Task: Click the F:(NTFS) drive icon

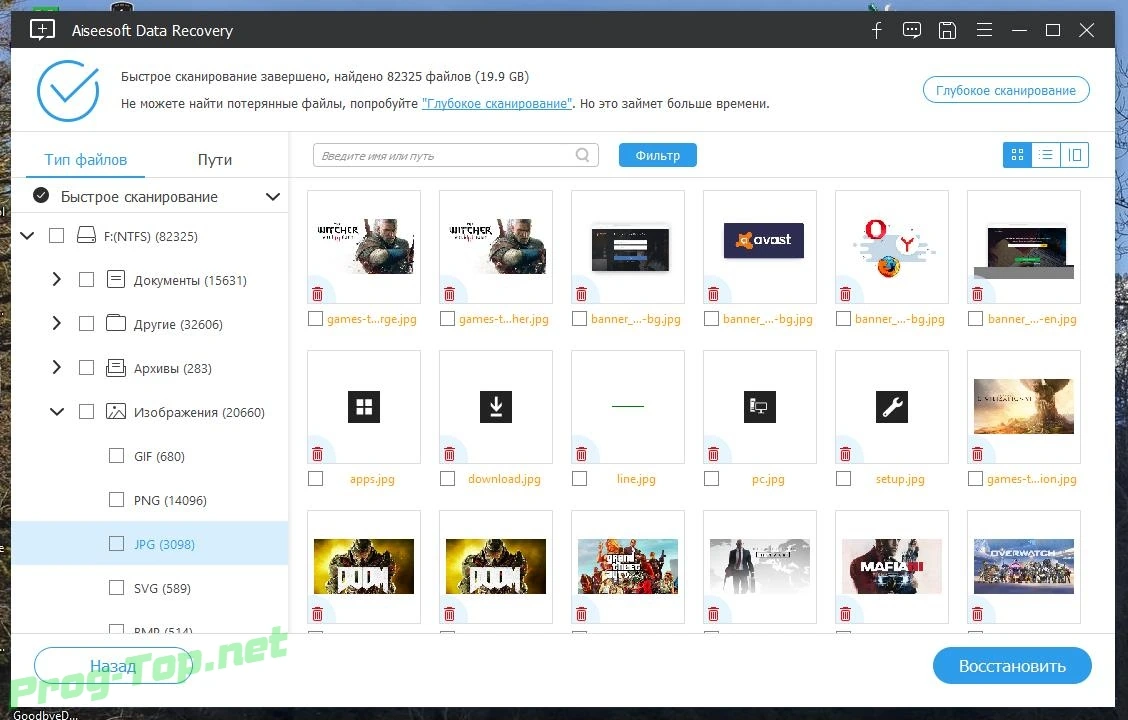Action: (x=86, y=235)
